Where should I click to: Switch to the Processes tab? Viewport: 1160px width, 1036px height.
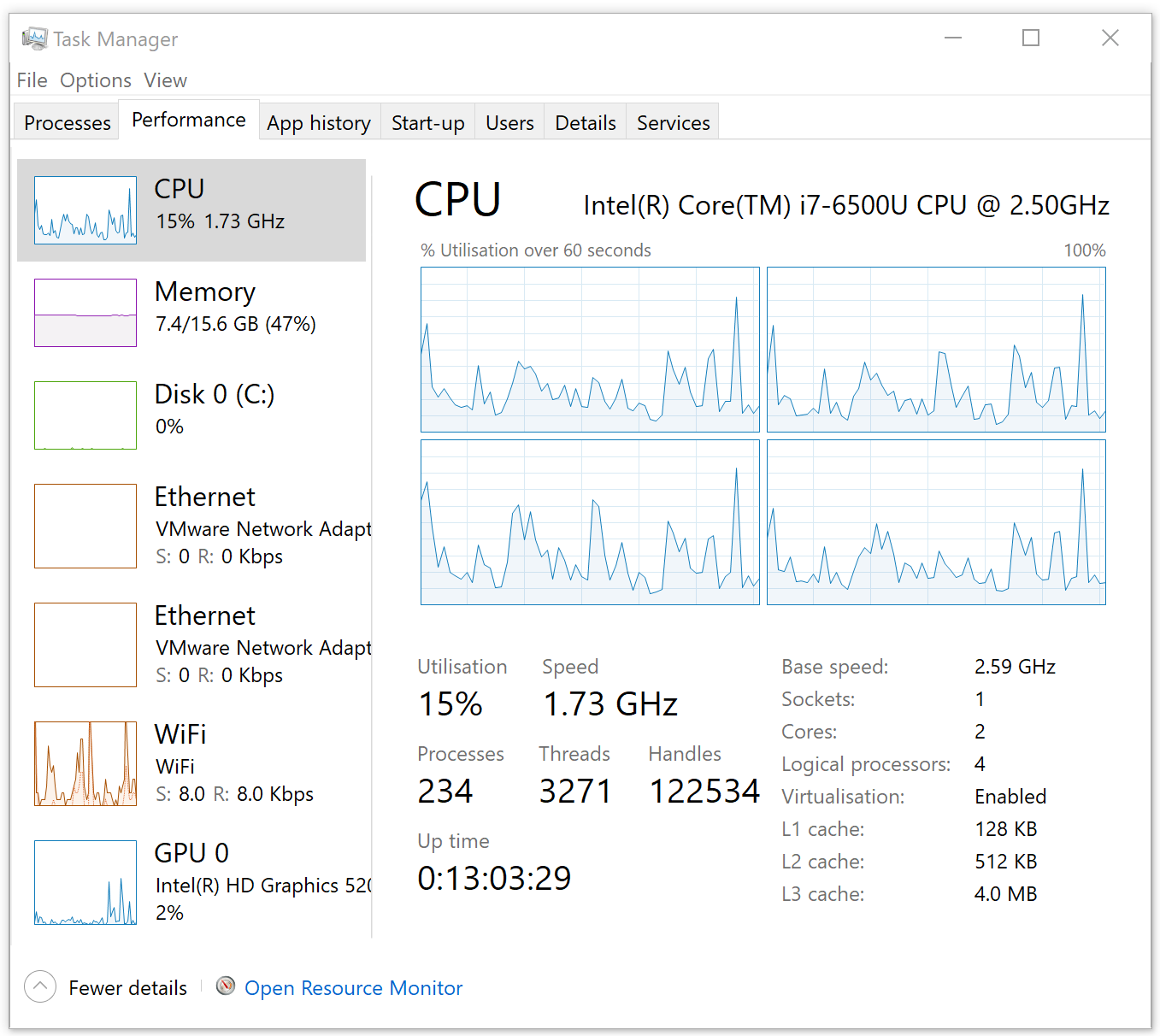pyautogui.click(x=68, y=122)
